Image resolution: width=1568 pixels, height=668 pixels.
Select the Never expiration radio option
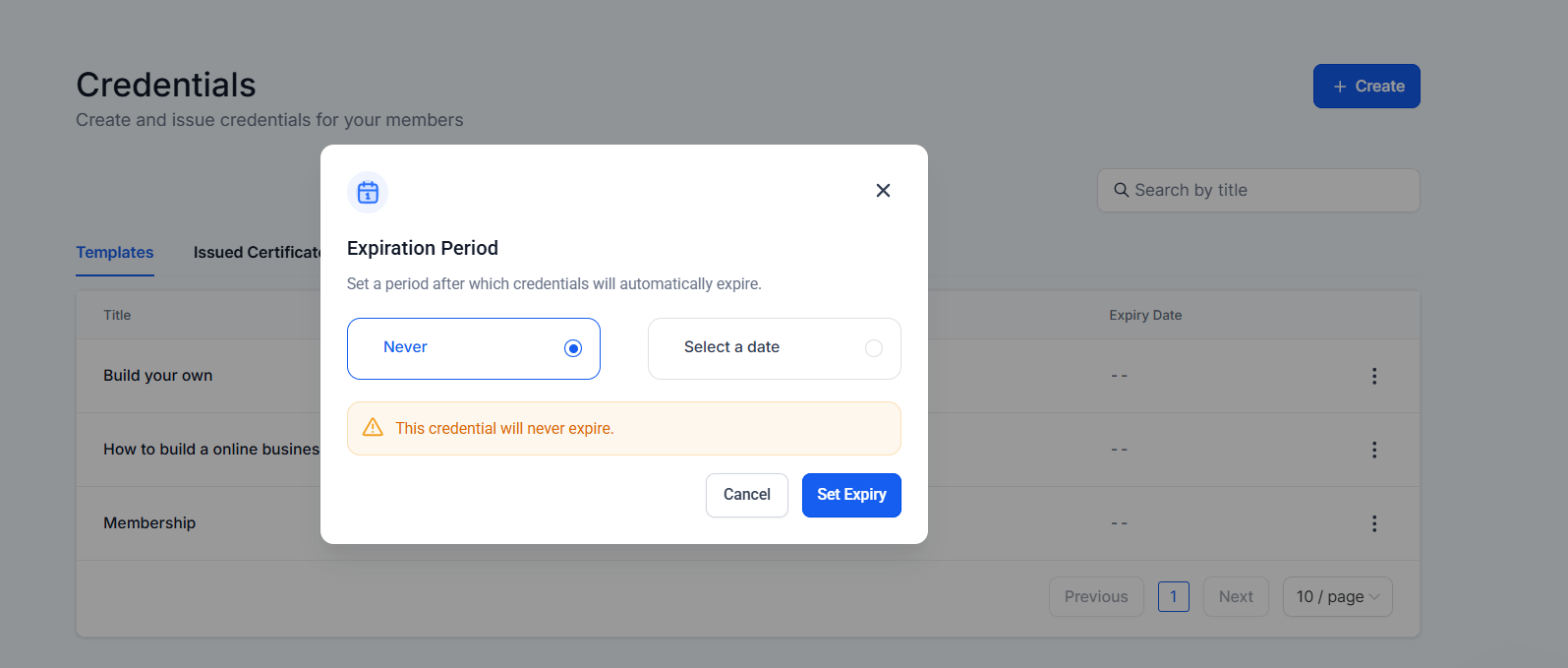click(x=573, y=348)
